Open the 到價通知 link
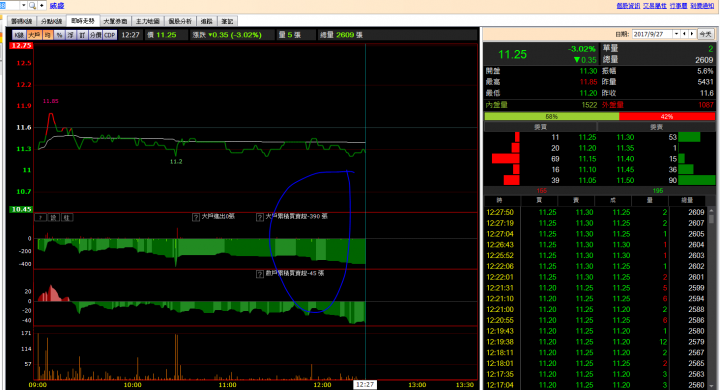 [x=702, y=6]
